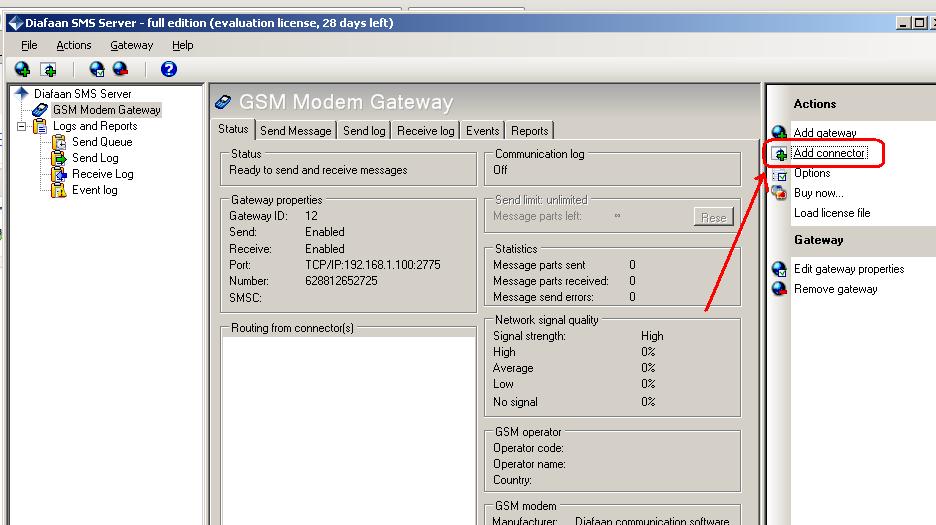This screenshot has width=936, height=525.
Task: Minimize the Diafaan SMS Server window
Action: tap(903, 23)
